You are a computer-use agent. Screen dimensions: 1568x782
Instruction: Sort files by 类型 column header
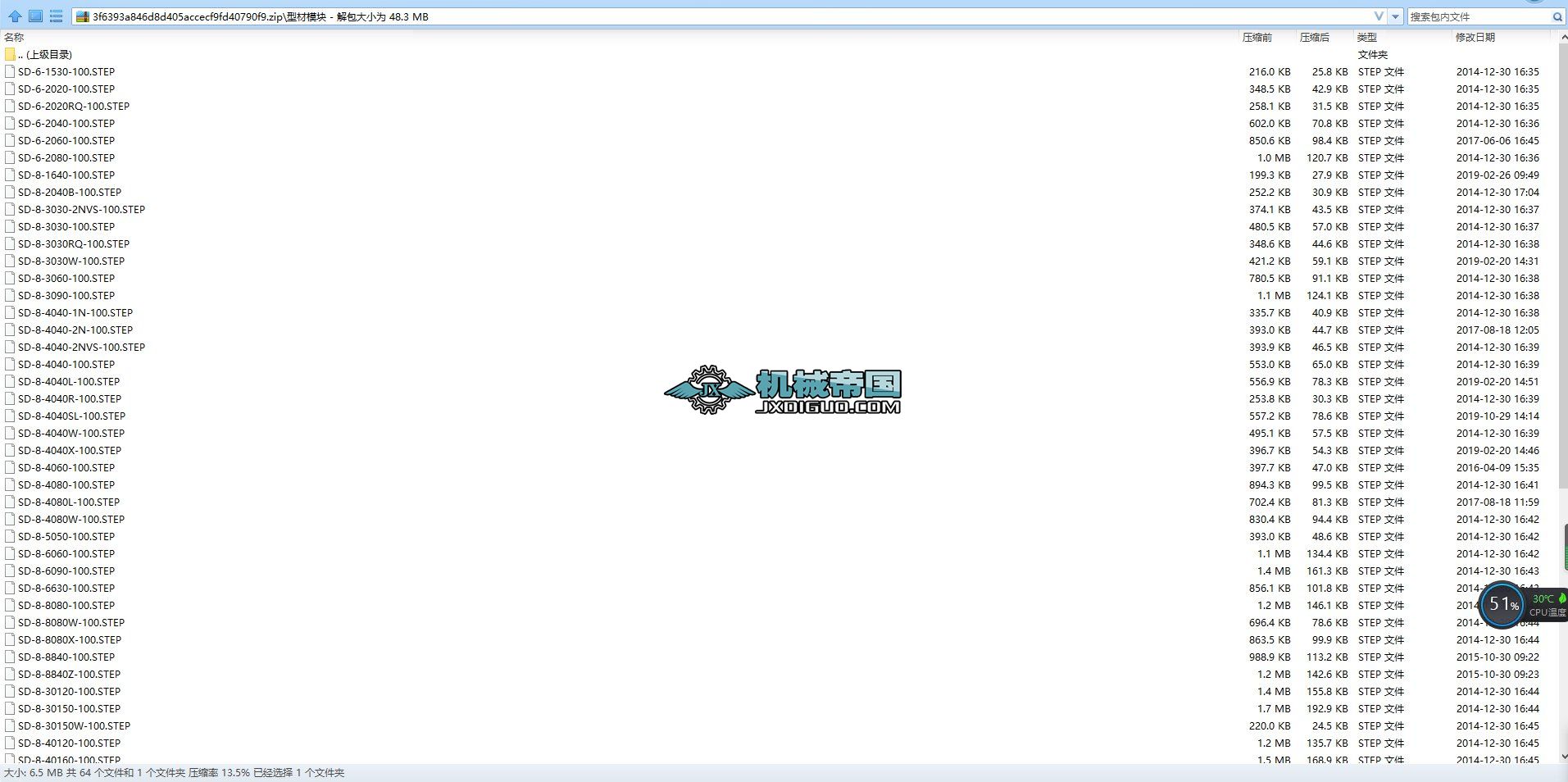pyautogui.click(x=1367, y=37)
